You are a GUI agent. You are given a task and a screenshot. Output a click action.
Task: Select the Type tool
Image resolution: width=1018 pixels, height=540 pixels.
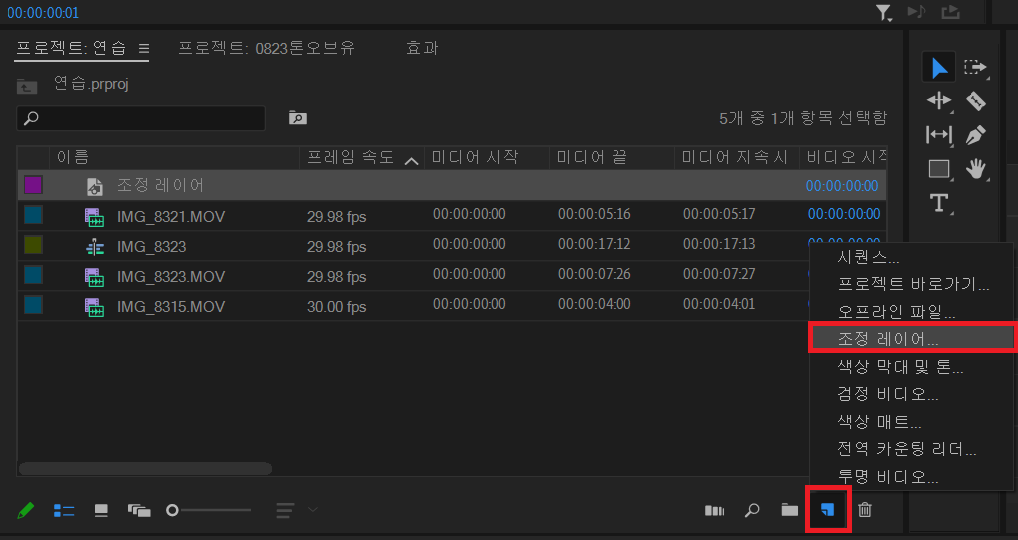pyautogui.click(x=939, y=203)
